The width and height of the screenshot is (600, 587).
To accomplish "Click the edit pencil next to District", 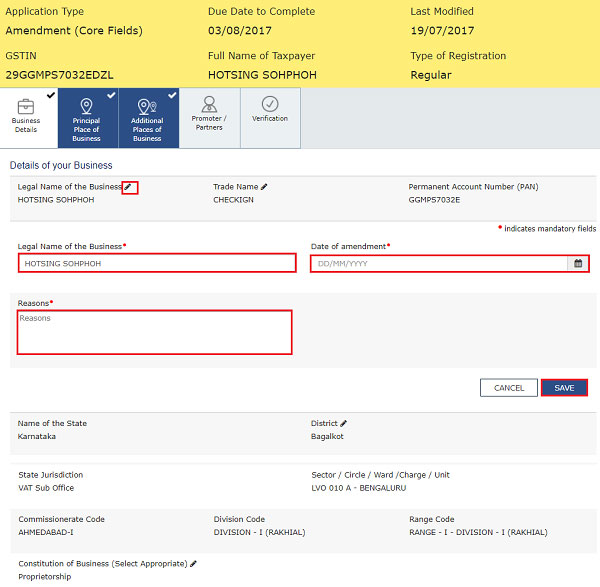I will [x=344, y=424].
